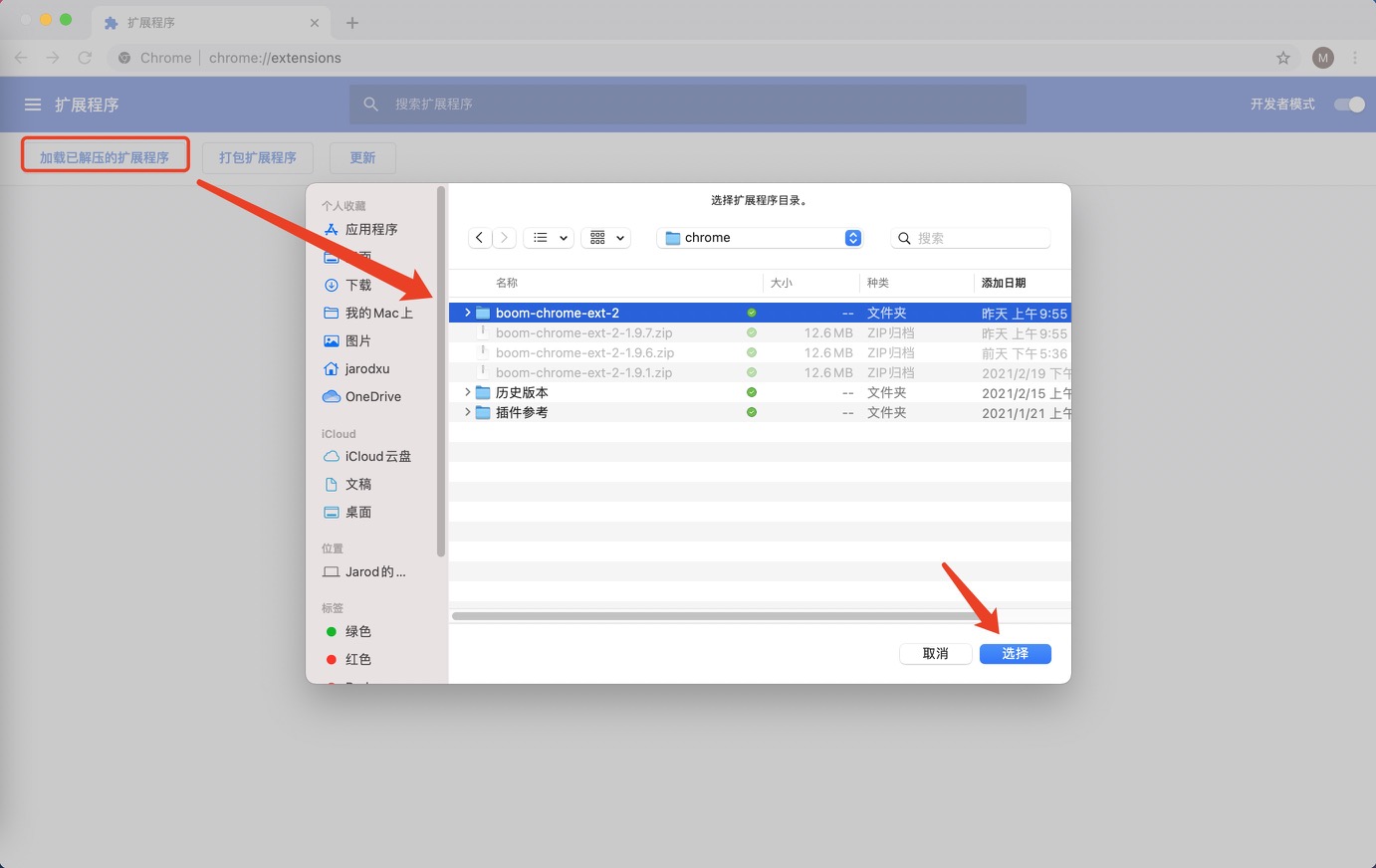The height and width of the screenshot is (868, 1376).
Task: Open the hamburger menu next to 扩展程序
Action: click(x=33, y=105)
